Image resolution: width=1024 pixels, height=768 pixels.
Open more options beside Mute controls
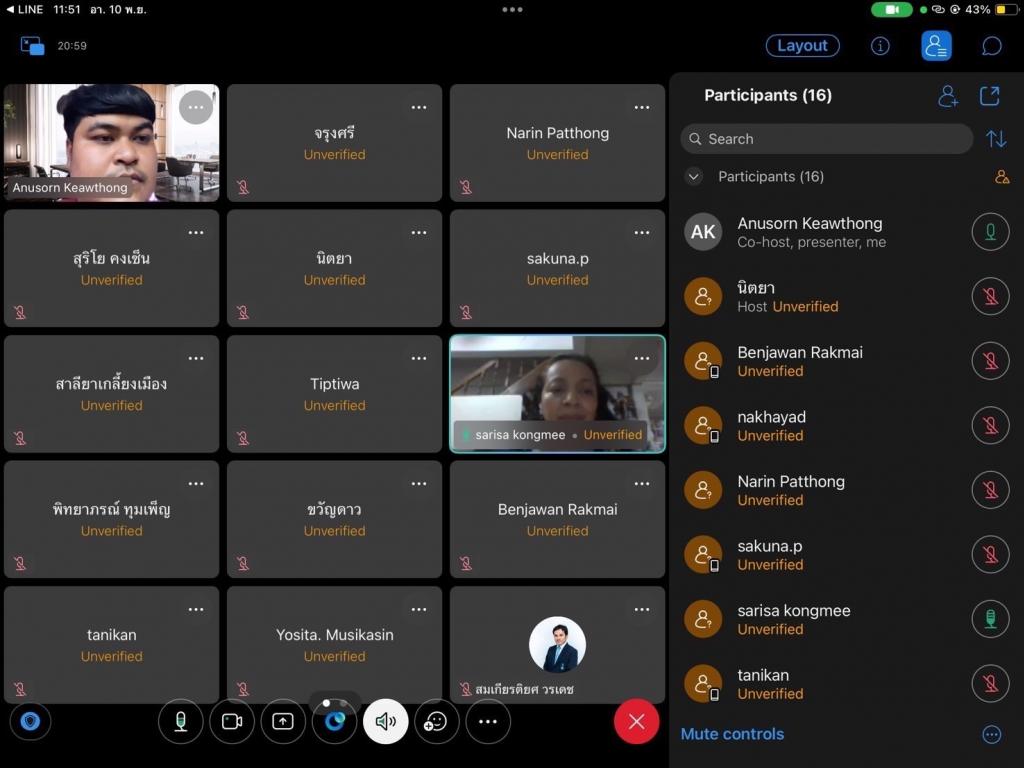click(x=991, y=734)
